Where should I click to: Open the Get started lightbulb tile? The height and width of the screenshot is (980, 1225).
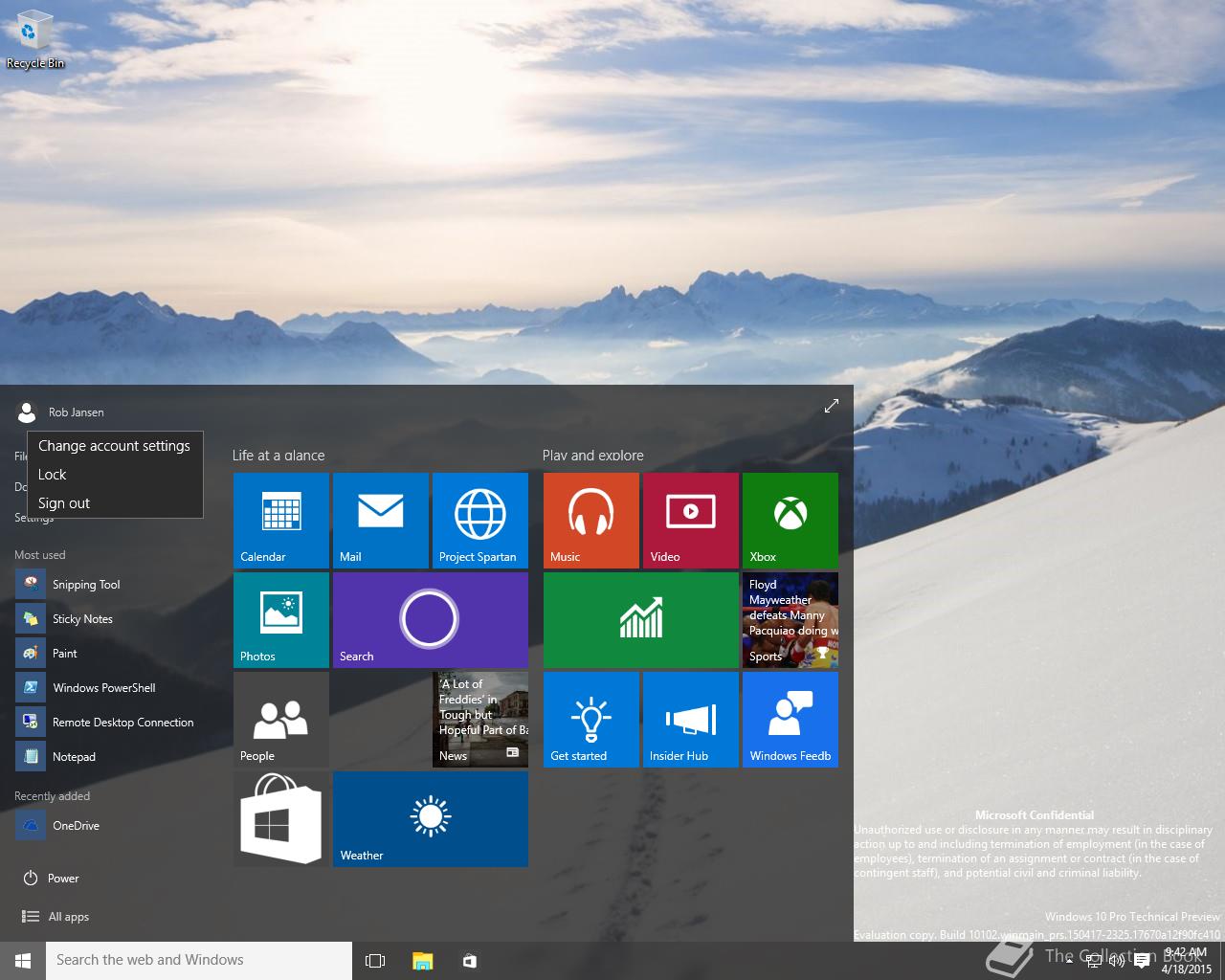590,719
